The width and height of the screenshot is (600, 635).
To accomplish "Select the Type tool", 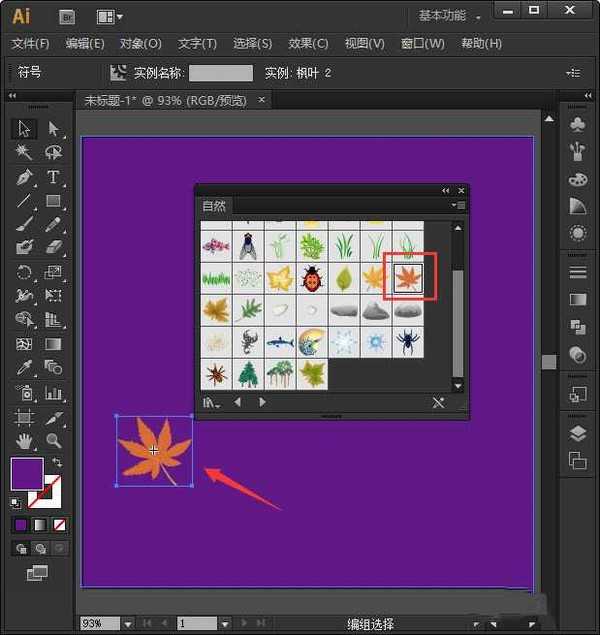I will click(53, 177).
